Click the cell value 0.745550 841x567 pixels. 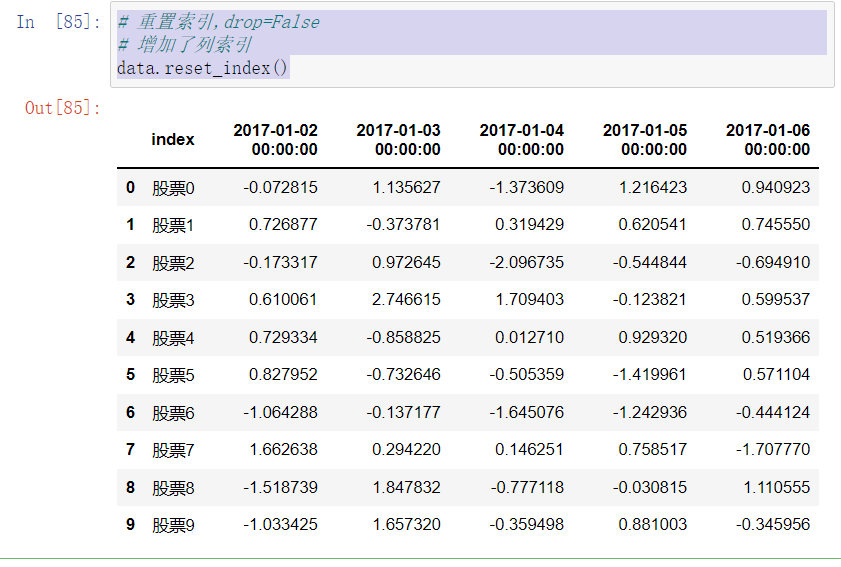[776, 224]
